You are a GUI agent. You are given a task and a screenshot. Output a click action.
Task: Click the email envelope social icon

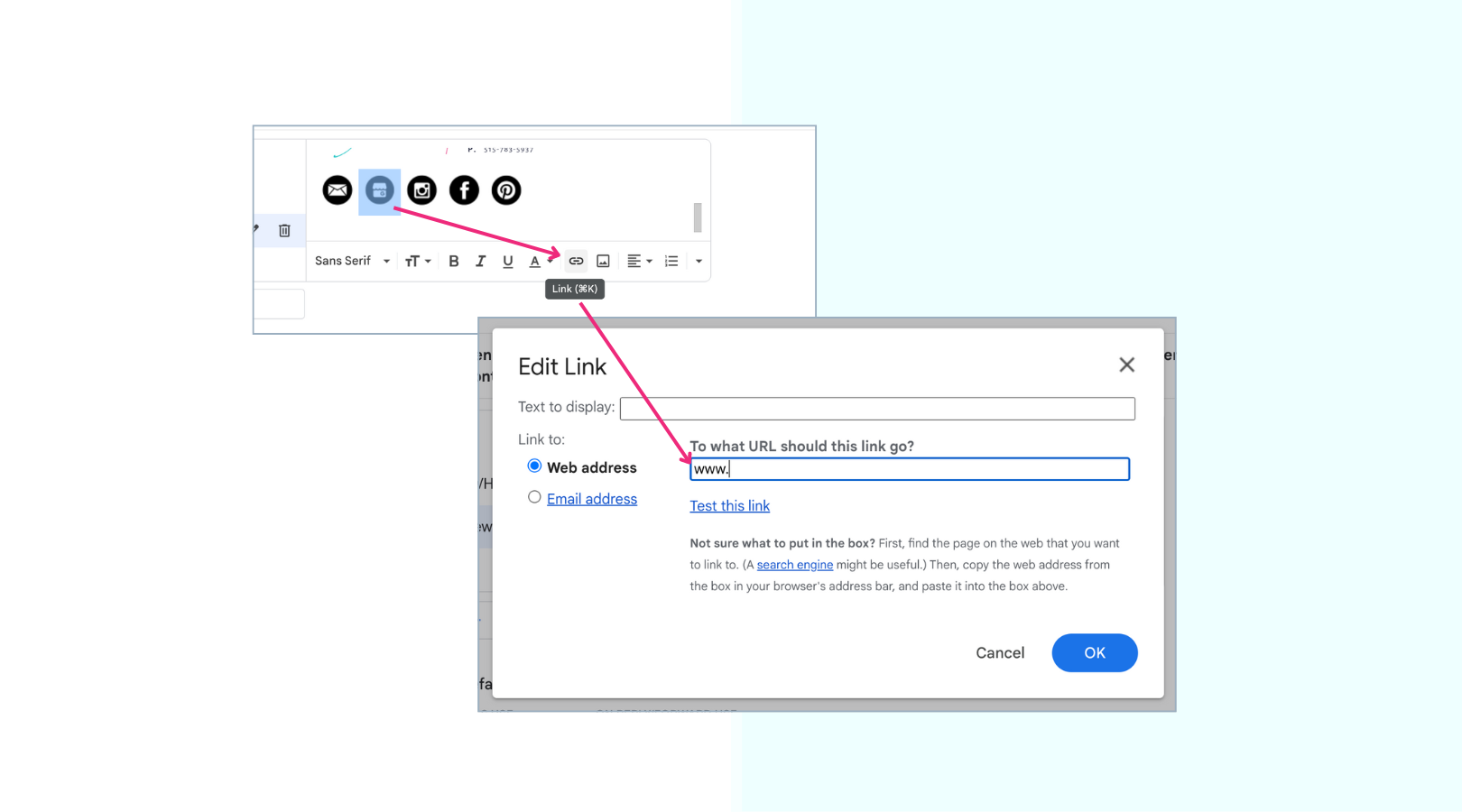pos(337,190)
